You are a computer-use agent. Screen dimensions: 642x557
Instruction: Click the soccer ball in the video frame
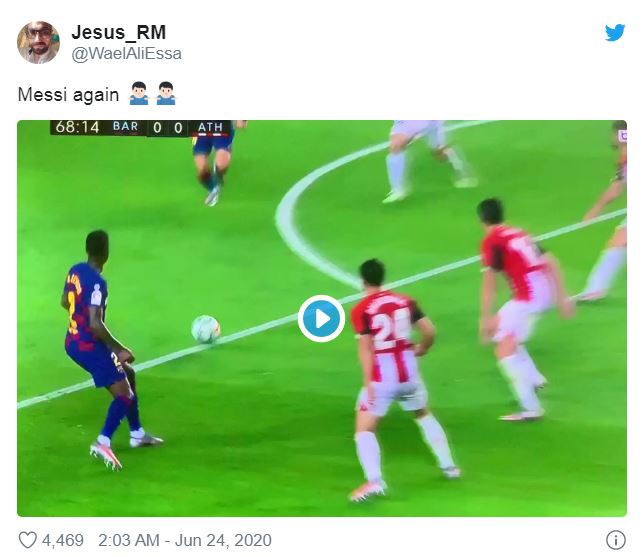click(x=206, y=329)
